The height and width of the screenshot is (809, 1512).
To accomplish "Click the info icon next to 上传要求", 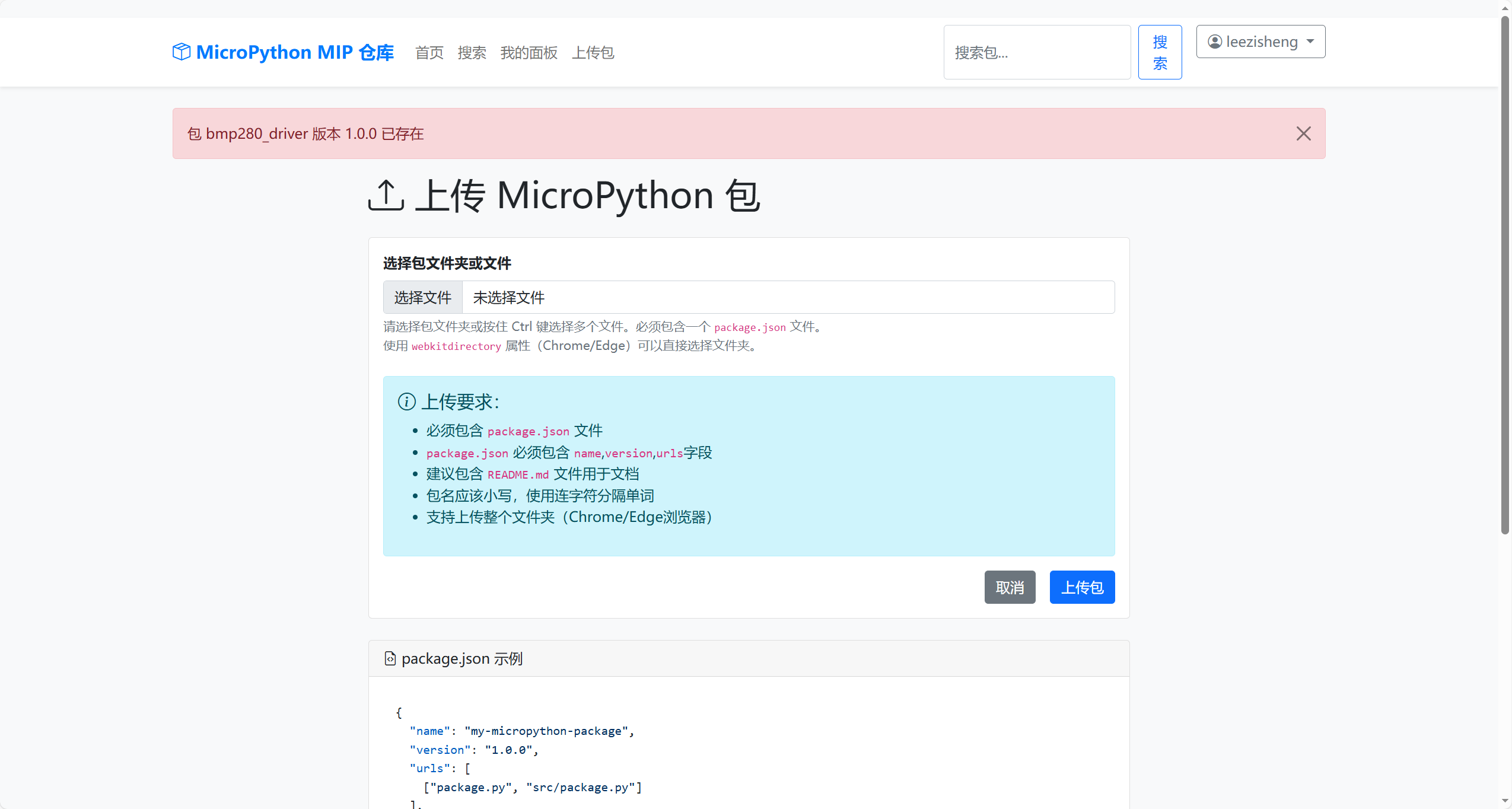I will (x=407, y=402).
